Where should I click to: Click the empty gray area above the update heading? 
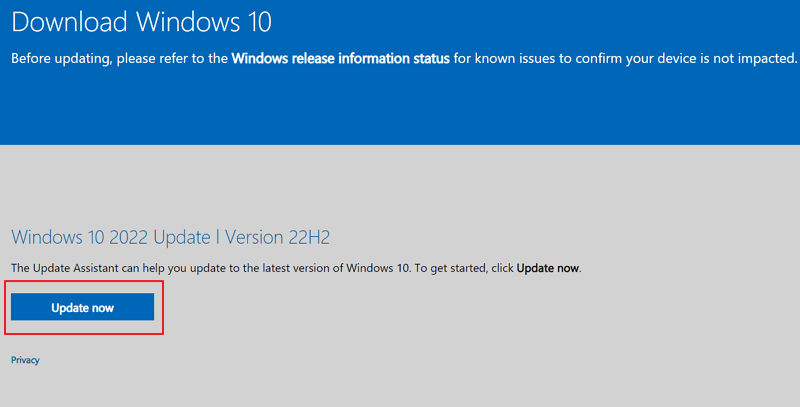pos(400,185)
